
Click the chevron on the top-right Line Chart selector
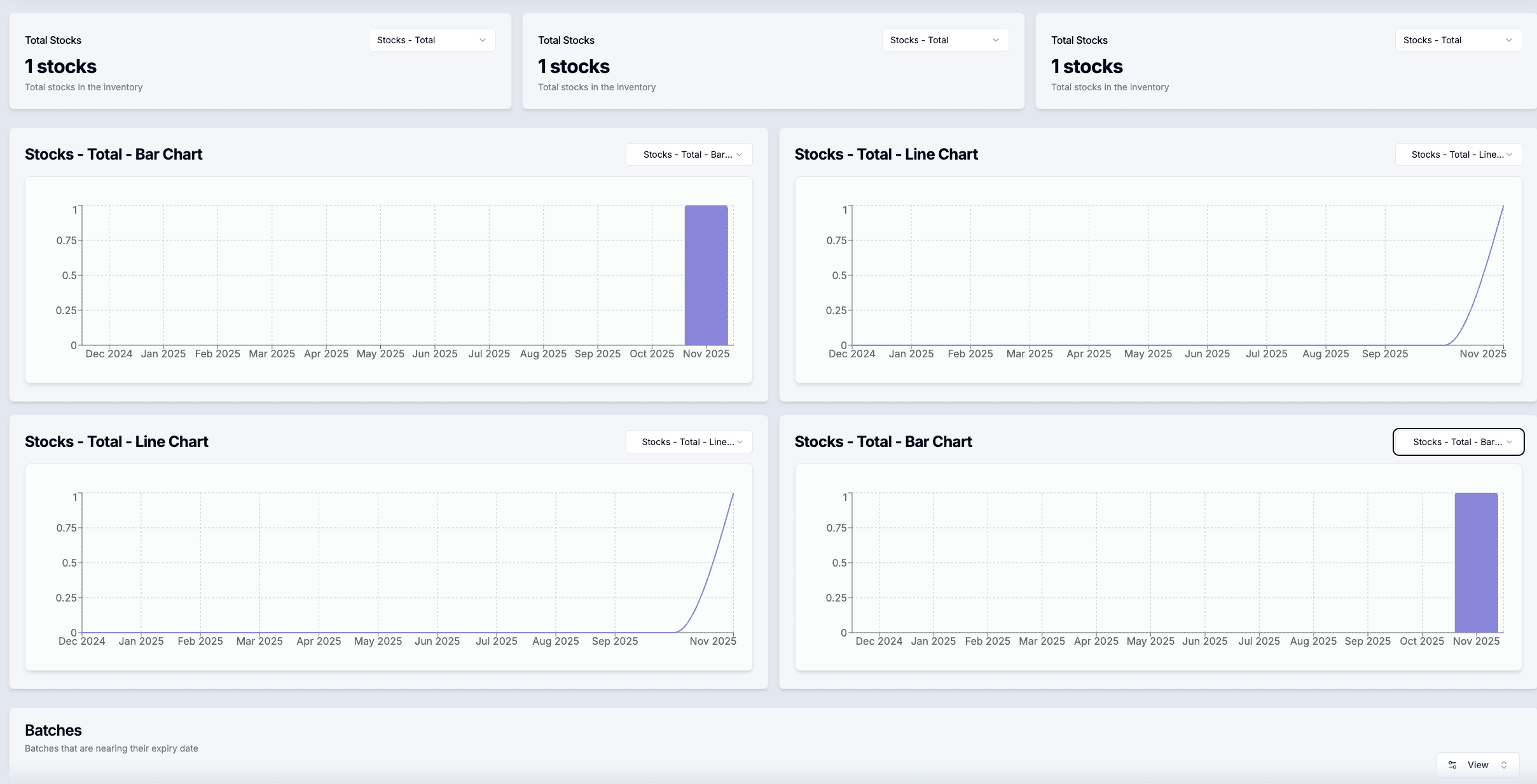pos(1507,154)
